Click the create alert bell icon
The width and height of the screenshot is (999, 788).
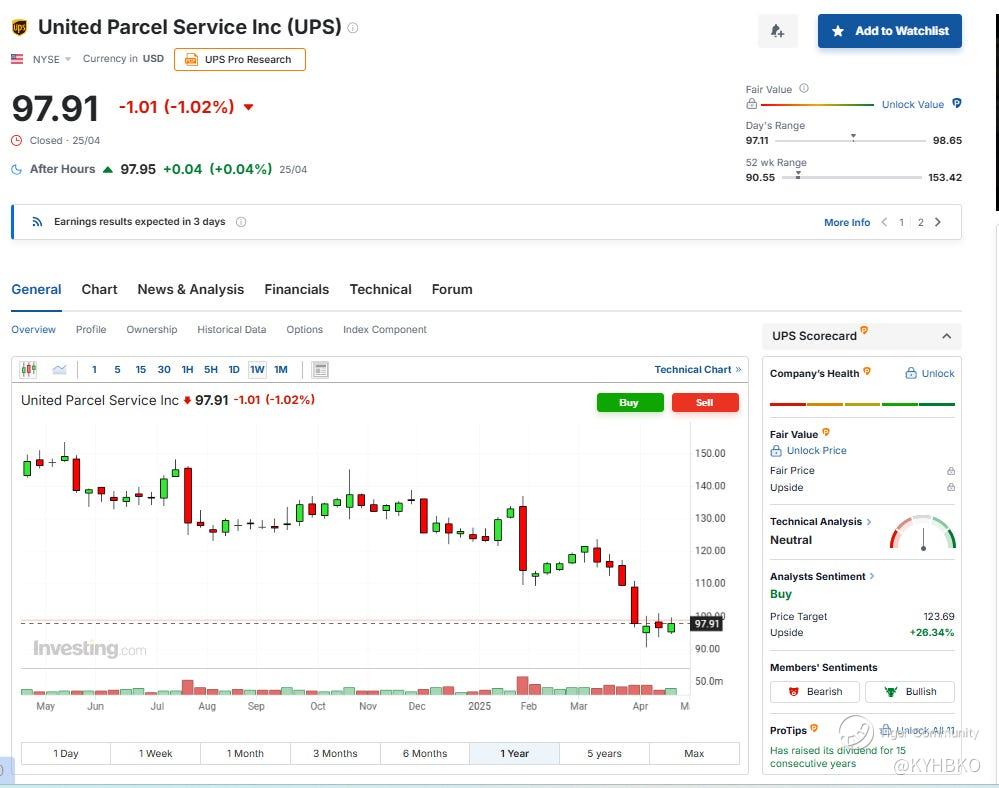(x=777, y=31)
